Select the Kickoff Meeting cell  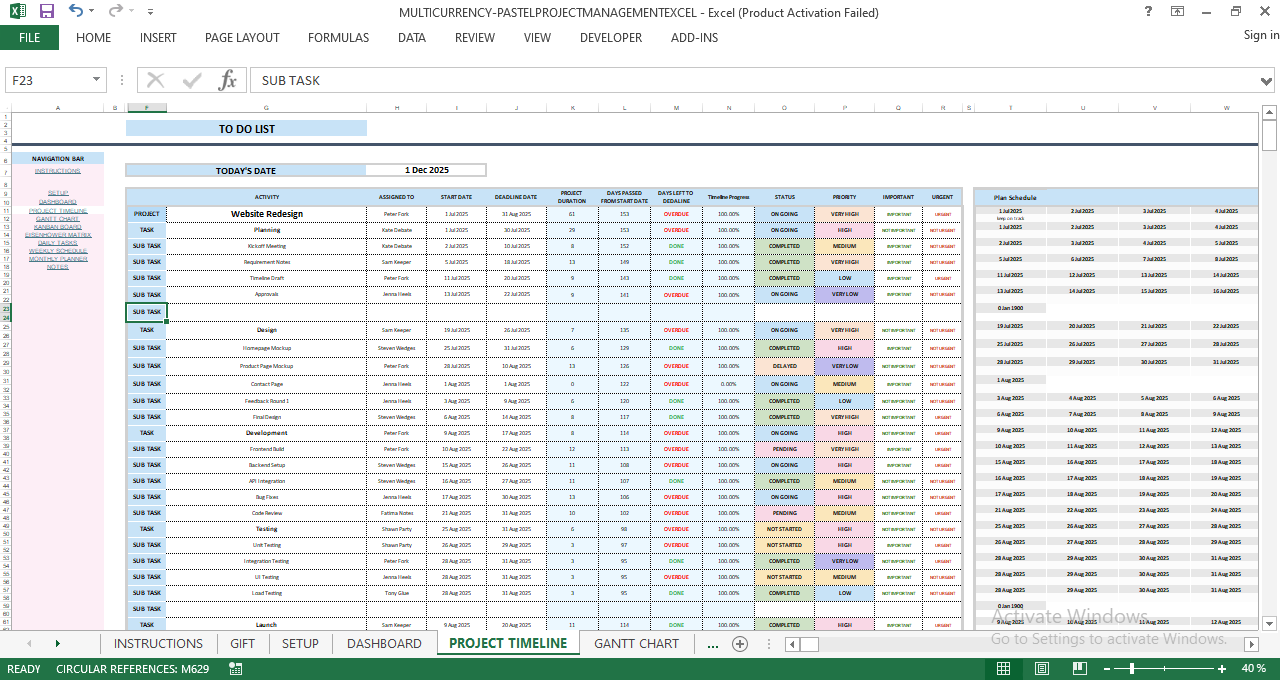(266, 246)
